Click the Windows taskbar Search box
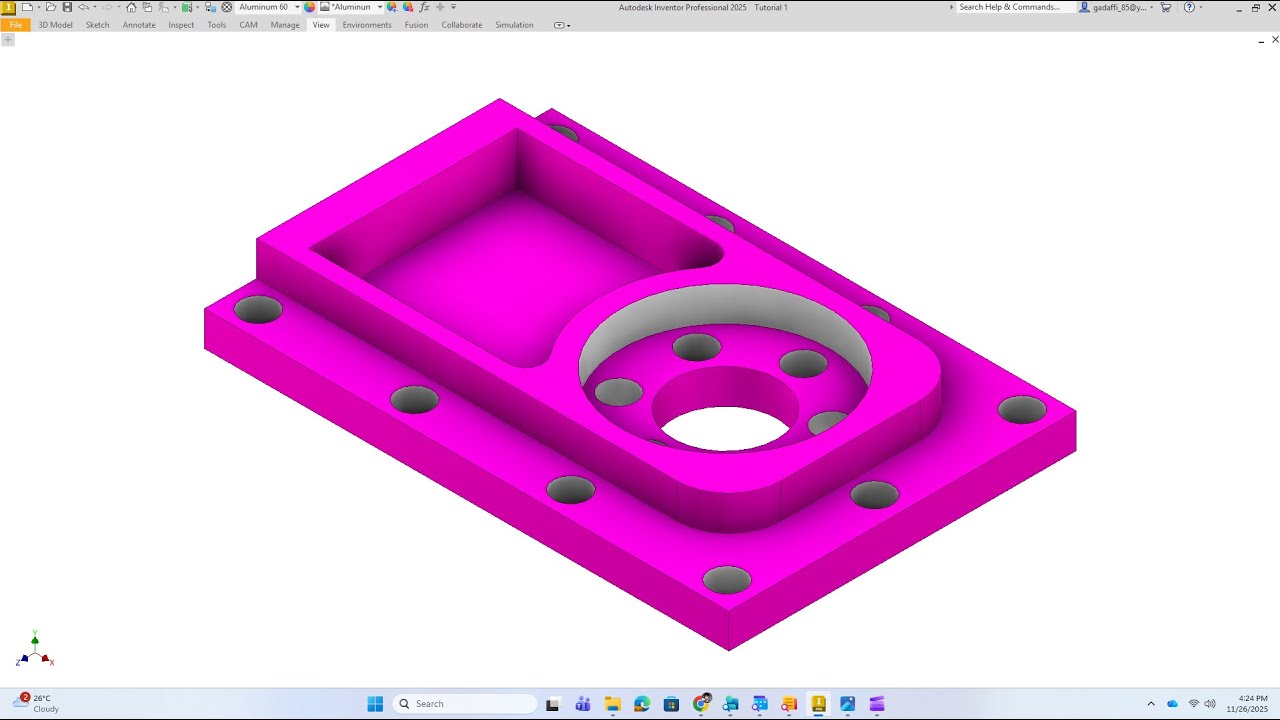 (465, 704)
